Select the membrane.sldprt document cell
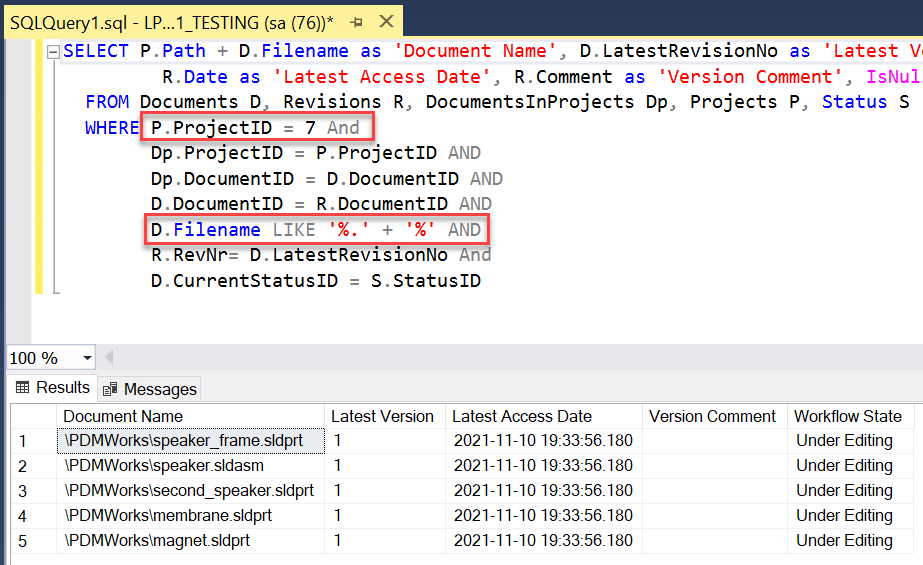 click(x=168, y=516)
